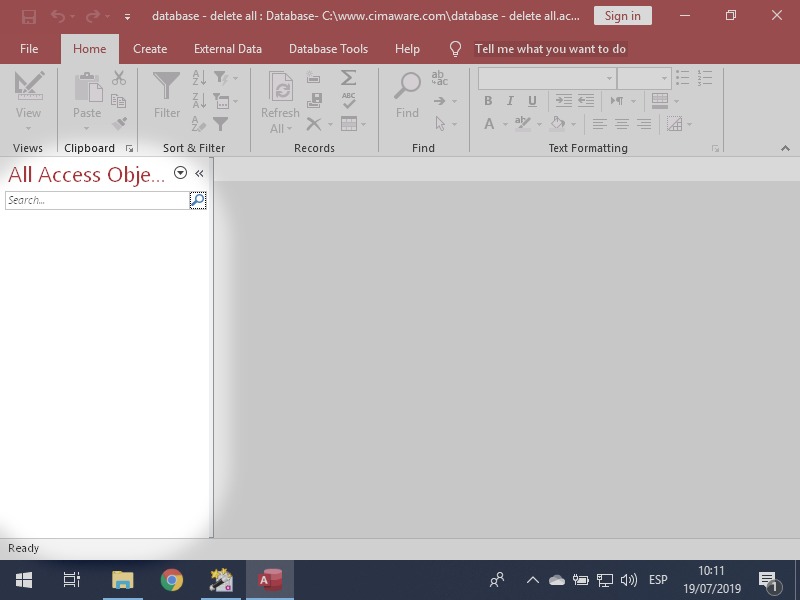Collapse the Navigation Pane with double chevron
This screenshot has width=800, height=600.
point(199,173)
